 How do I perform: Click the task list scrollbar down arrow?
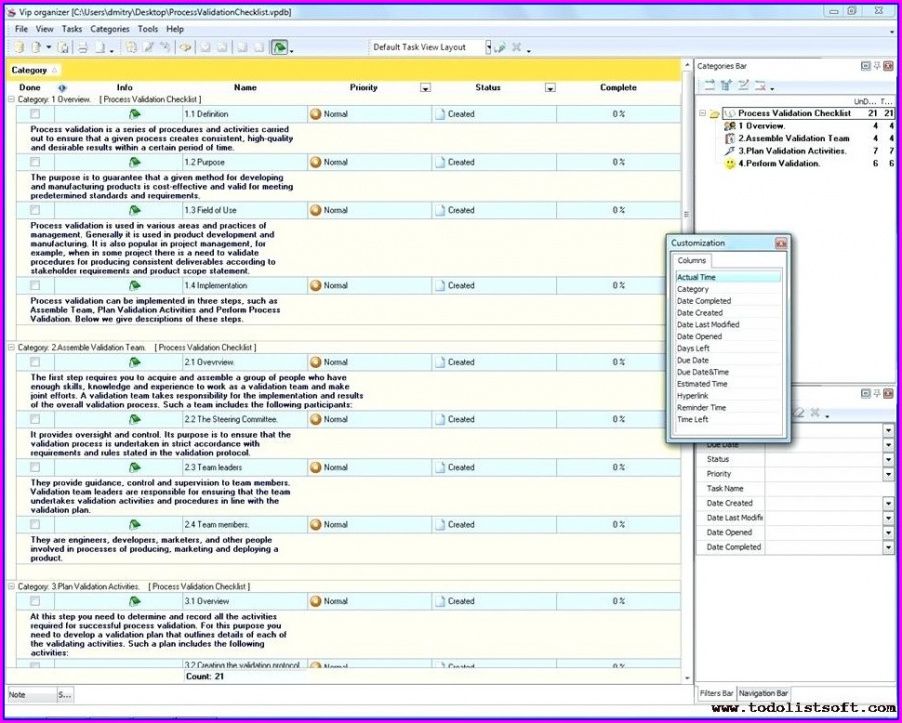tap(687, 679)
